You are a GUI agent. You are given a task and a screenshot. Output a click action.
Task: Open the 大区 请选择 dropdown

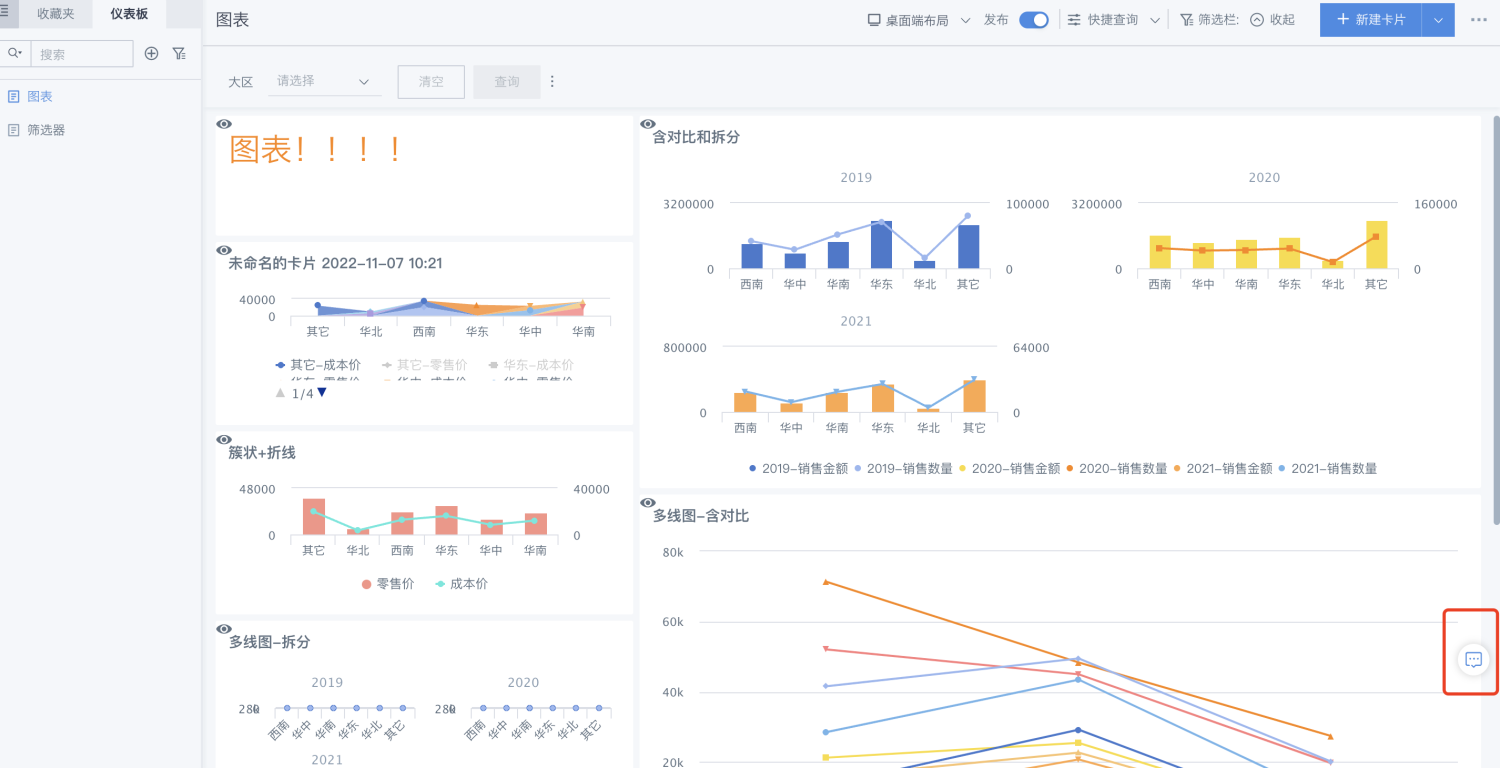(324, 81)
